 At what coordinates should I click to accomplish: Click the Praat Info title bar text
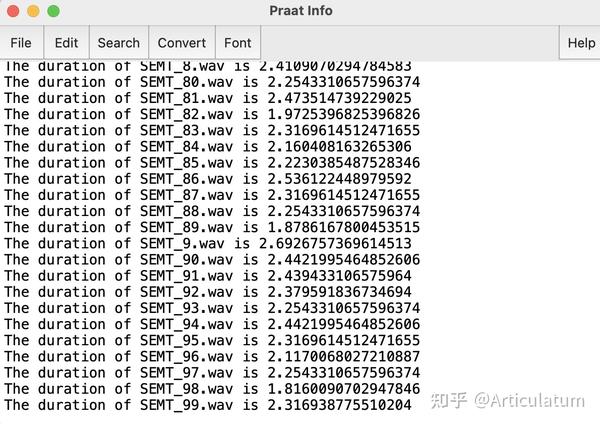click(x=300, y=11)
